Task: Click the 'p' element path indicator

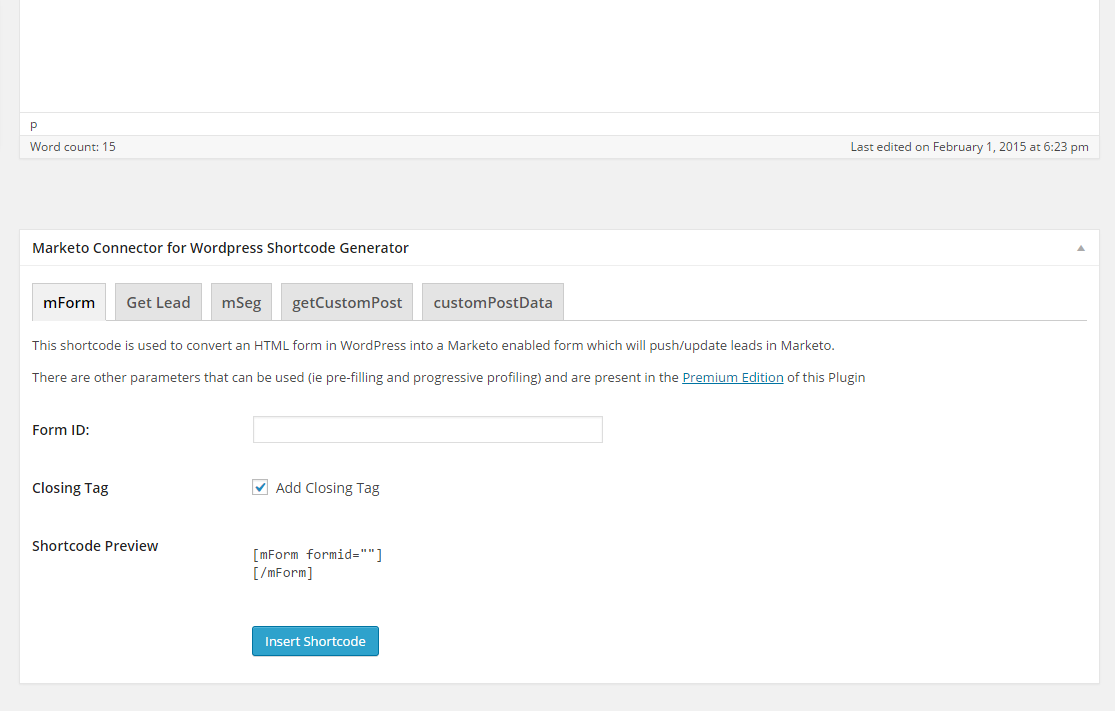Action: click(33, 125)
